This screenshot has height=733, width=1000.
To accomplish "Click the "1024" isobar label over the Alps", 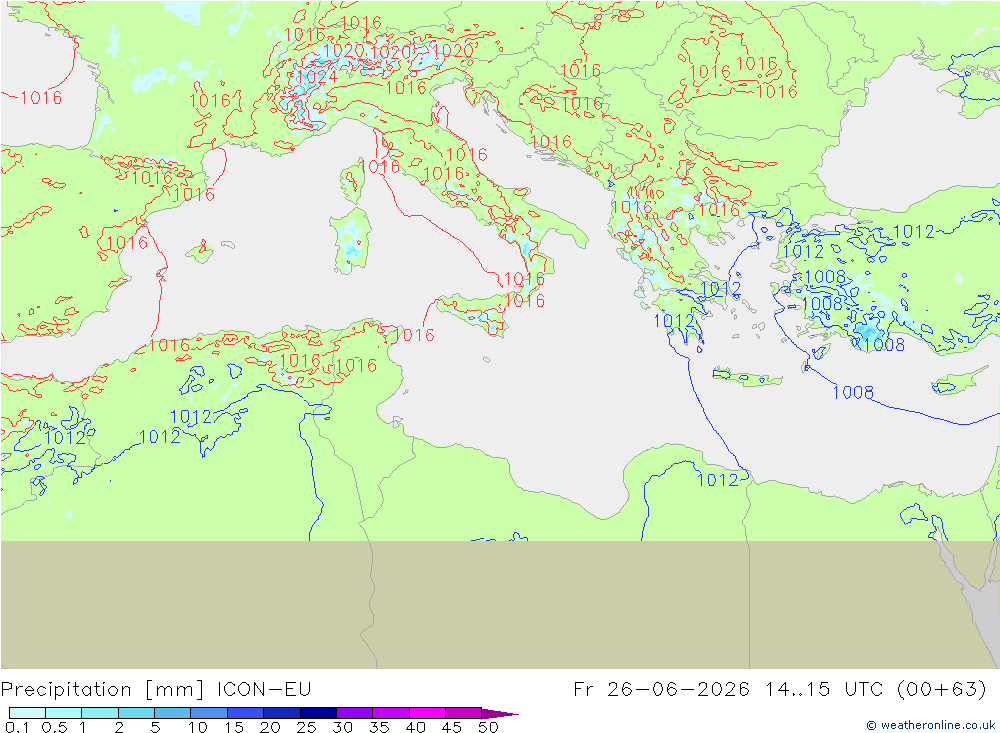I will coord(316,77).
